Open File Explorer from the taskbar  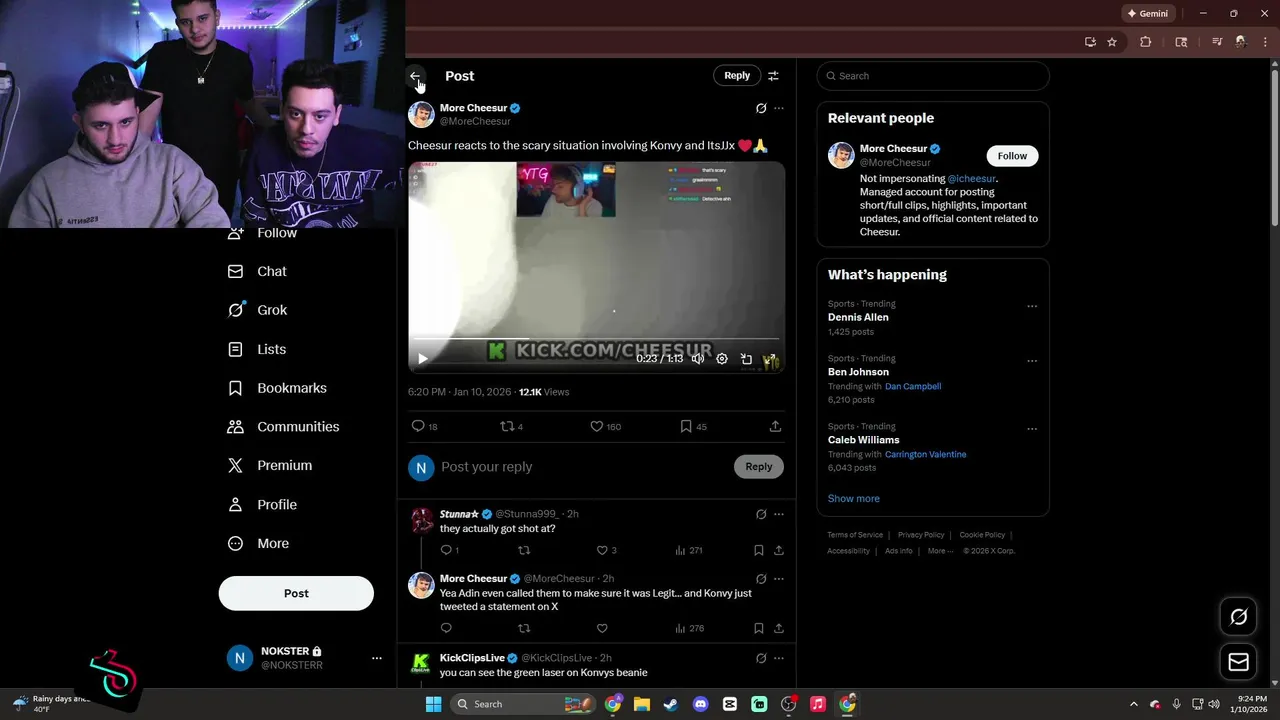642,704
